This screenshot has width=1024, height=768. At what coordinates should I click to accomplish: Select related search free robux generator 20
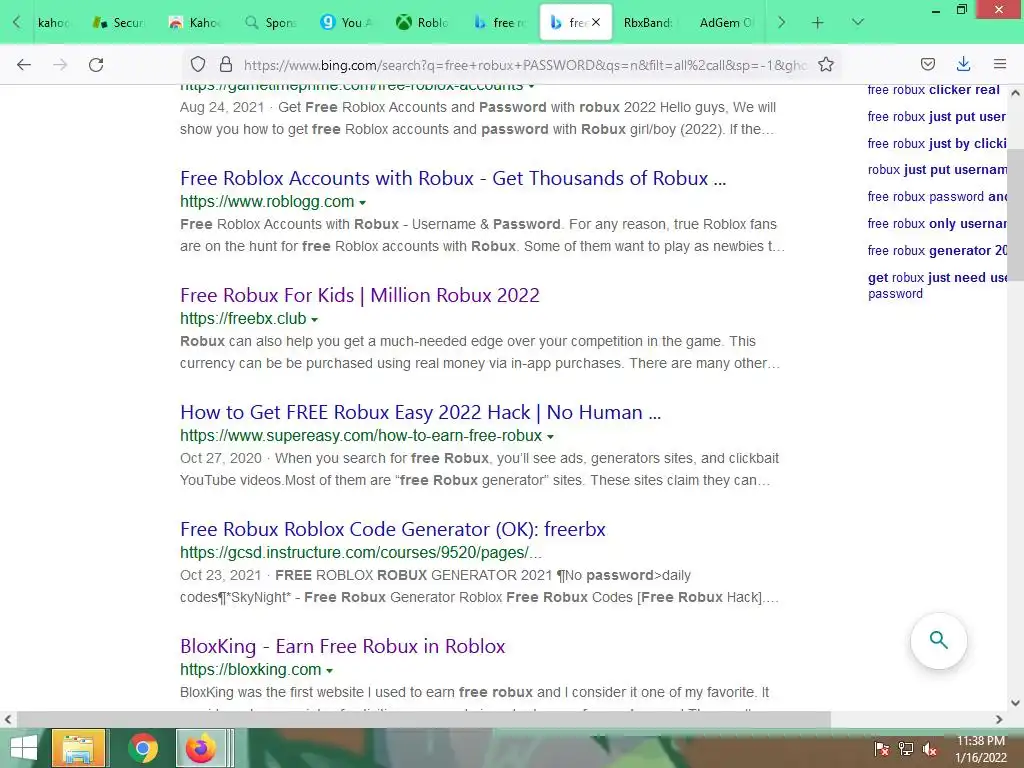point(936,251)
